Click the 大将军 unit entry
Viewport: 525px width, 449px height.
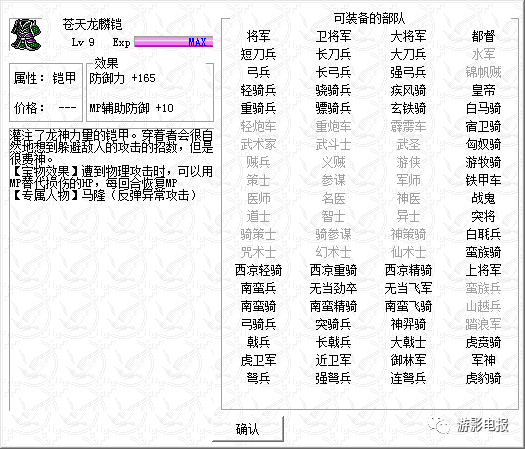click(x=408, y=36)
